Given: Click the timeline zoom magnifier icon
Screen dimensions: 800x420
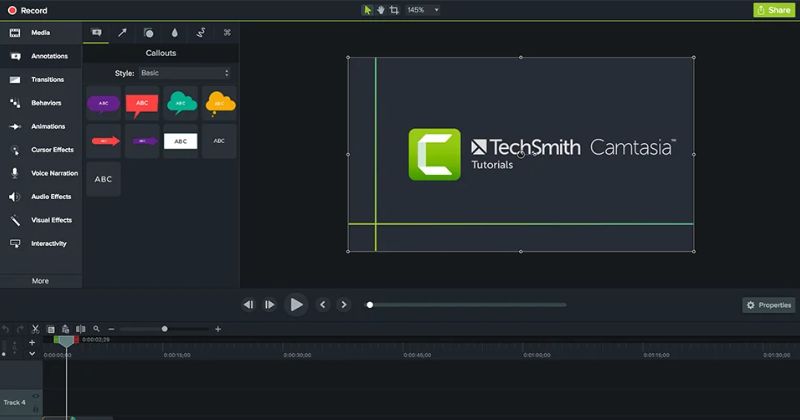Looking at the screenshot, I should tap(96, 329).
